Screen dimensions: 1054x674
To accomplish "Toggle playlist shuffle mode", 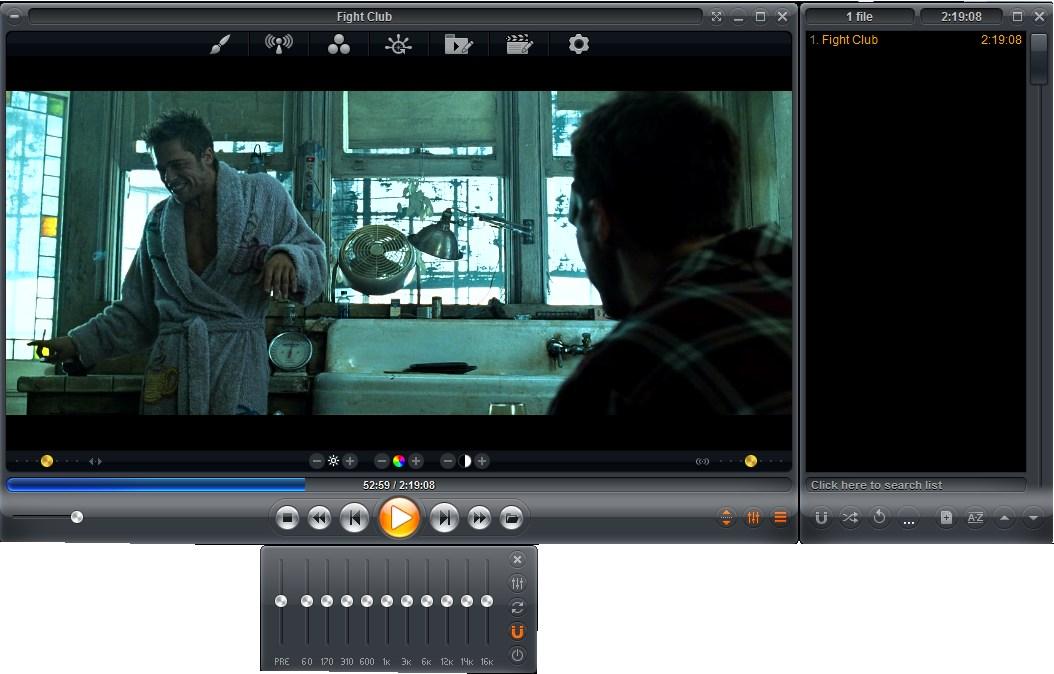I will tap(849, 518).
